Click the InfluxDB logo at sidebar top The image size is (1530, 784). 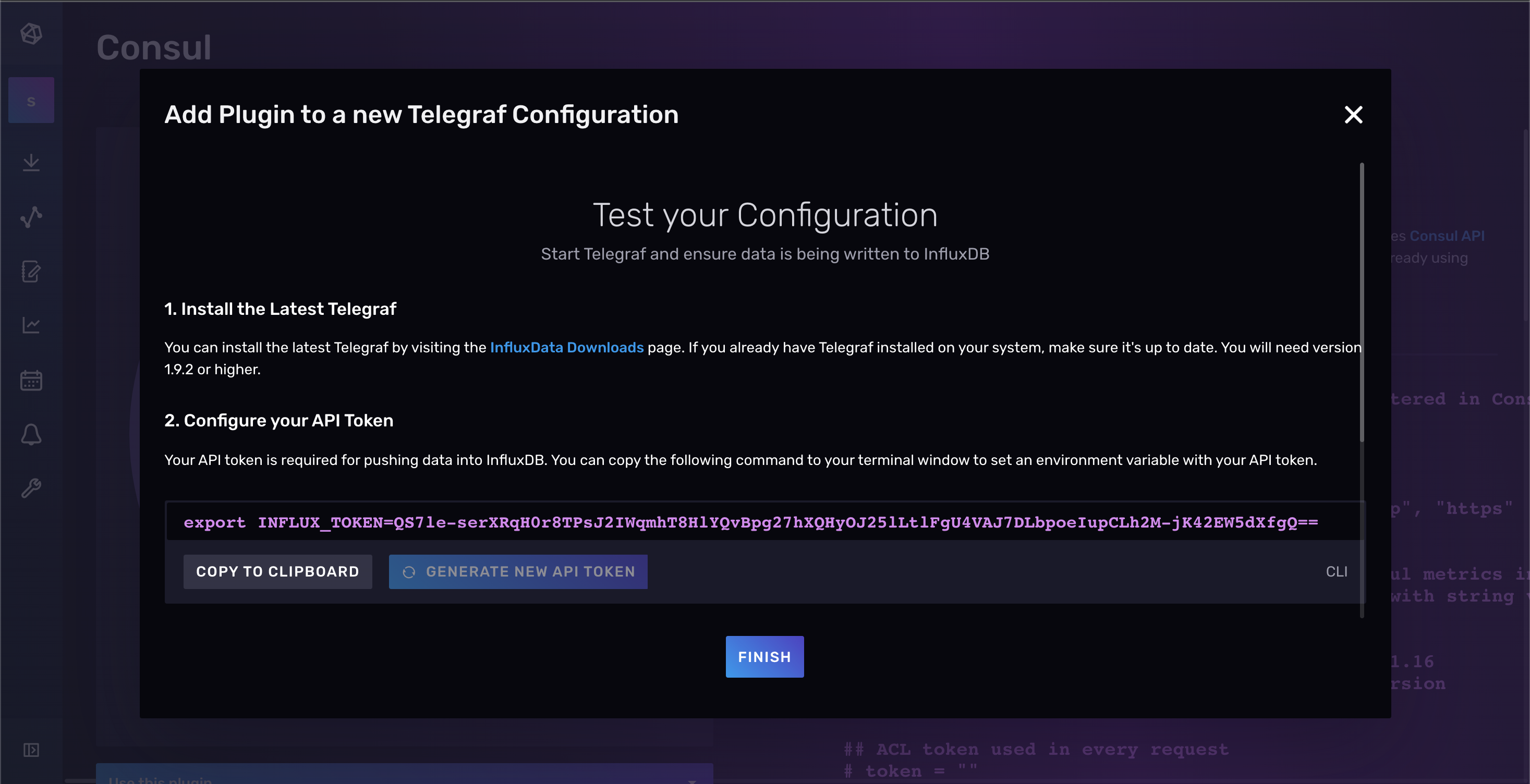tap(31, 34)
